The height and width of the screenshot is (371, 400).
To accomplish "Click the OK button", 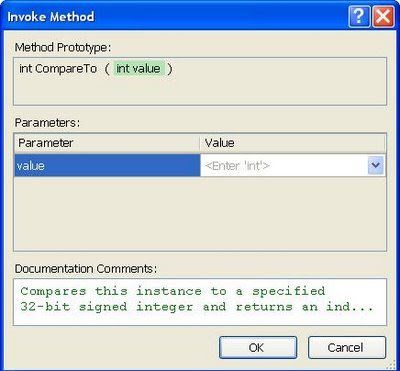I will (x=258, y=348).
